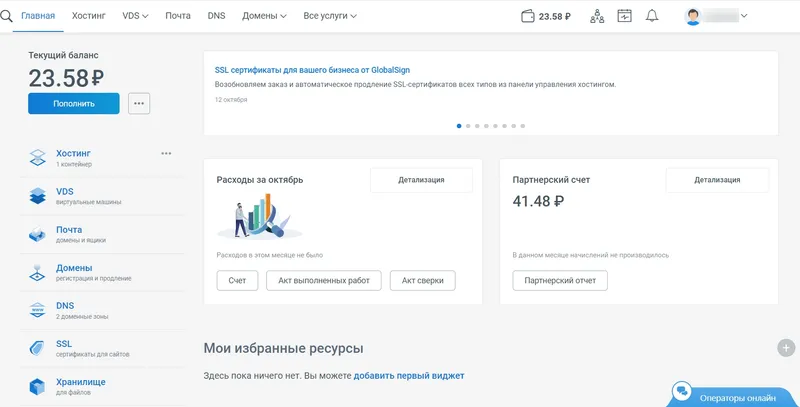Click the 41.48 ₽ partner balance
Image resolution: width=800 pixels, height=407 pixels.
(x=538, y=201)
